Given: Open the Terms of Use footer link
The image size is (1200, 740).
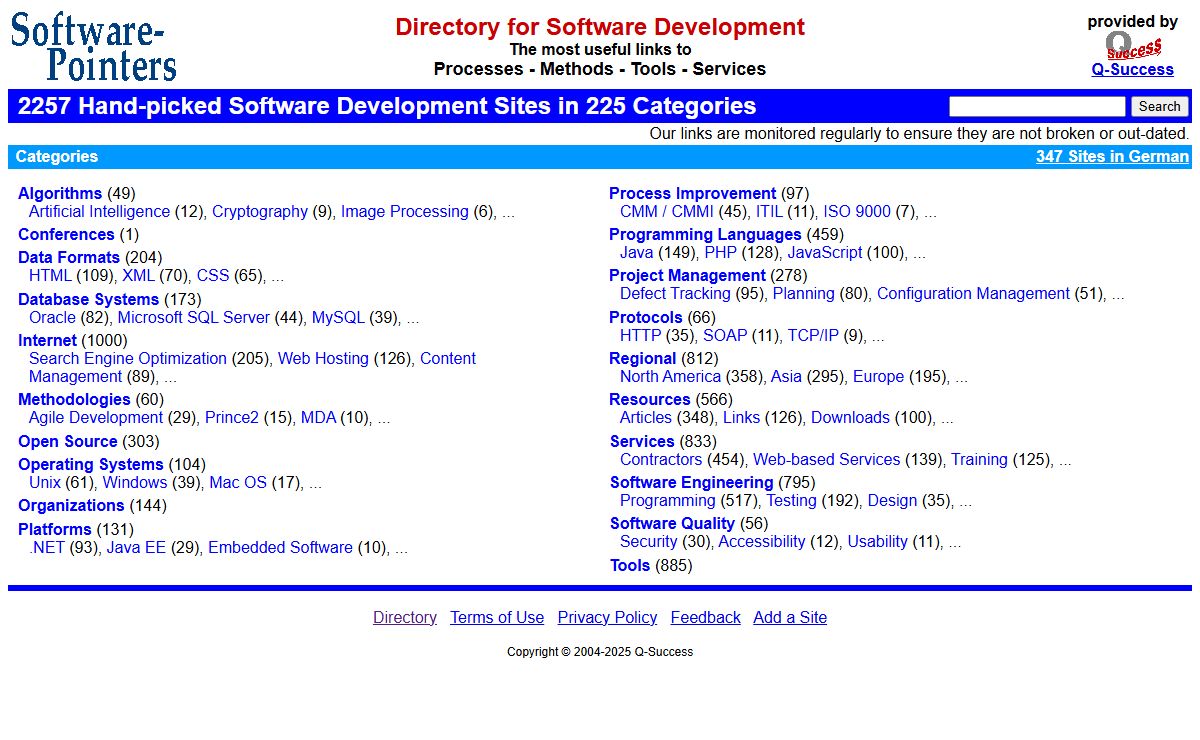Looking at the screenshot, I should [x=497, y=618].
